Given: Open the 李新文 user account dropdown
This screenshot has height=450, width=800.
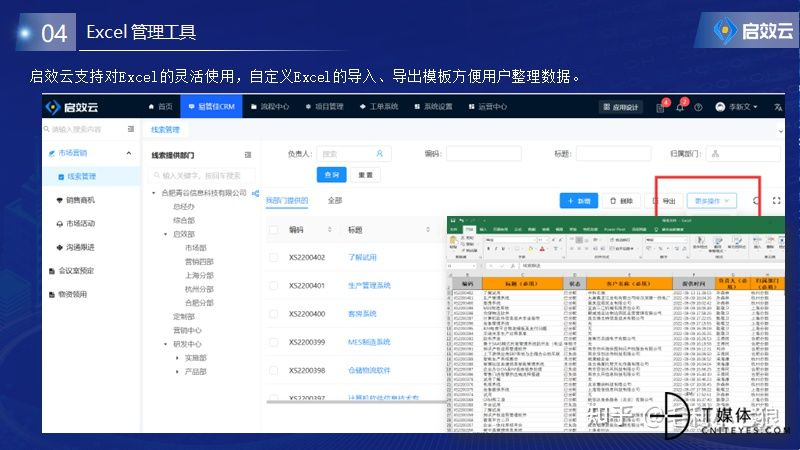Looking at the screenshot, I should [x=736, y=107].
